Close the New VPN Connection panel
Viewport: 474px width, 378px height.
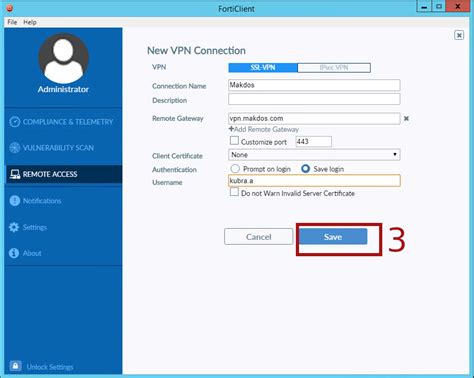point(459,35)
